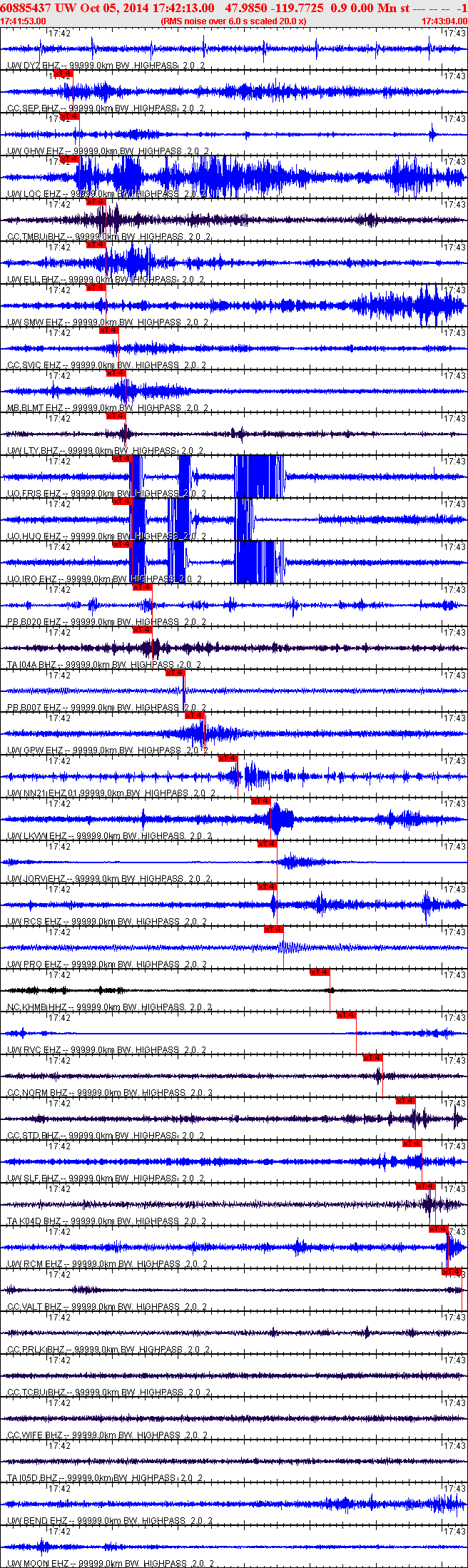Select the TA I05D BHZ station label
This screenshot has height=1568, width=468.
click(x=32, y=1478)
